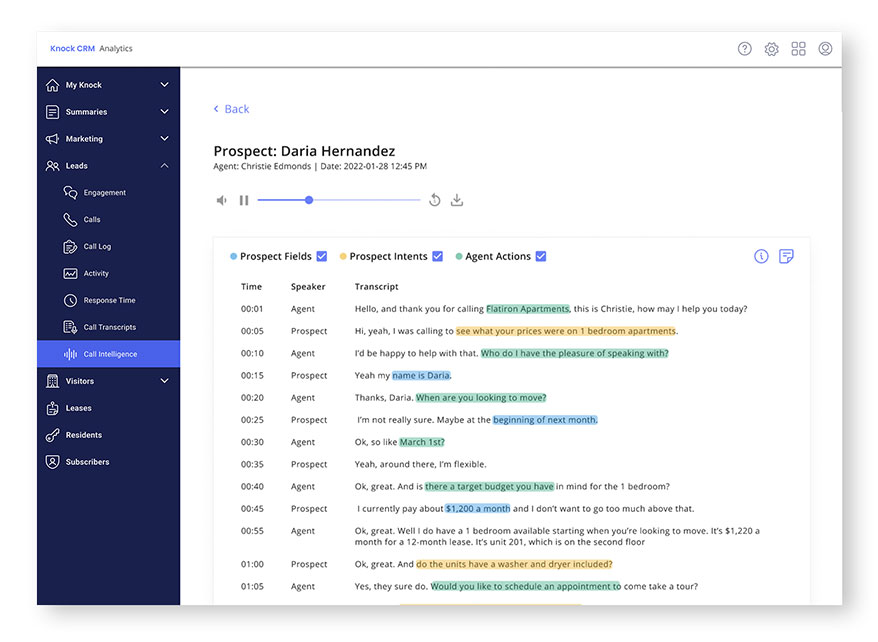Click highlighted text 'Flatiron Apartments'
This screenshot has height=642, width=878.
(x=527, y=309)
